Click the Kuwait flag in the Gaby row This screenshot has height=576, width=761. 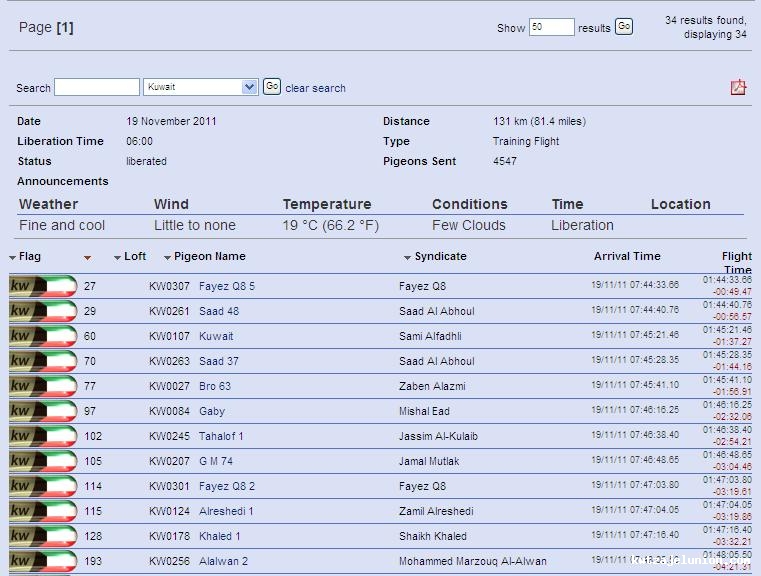point(43,411)
